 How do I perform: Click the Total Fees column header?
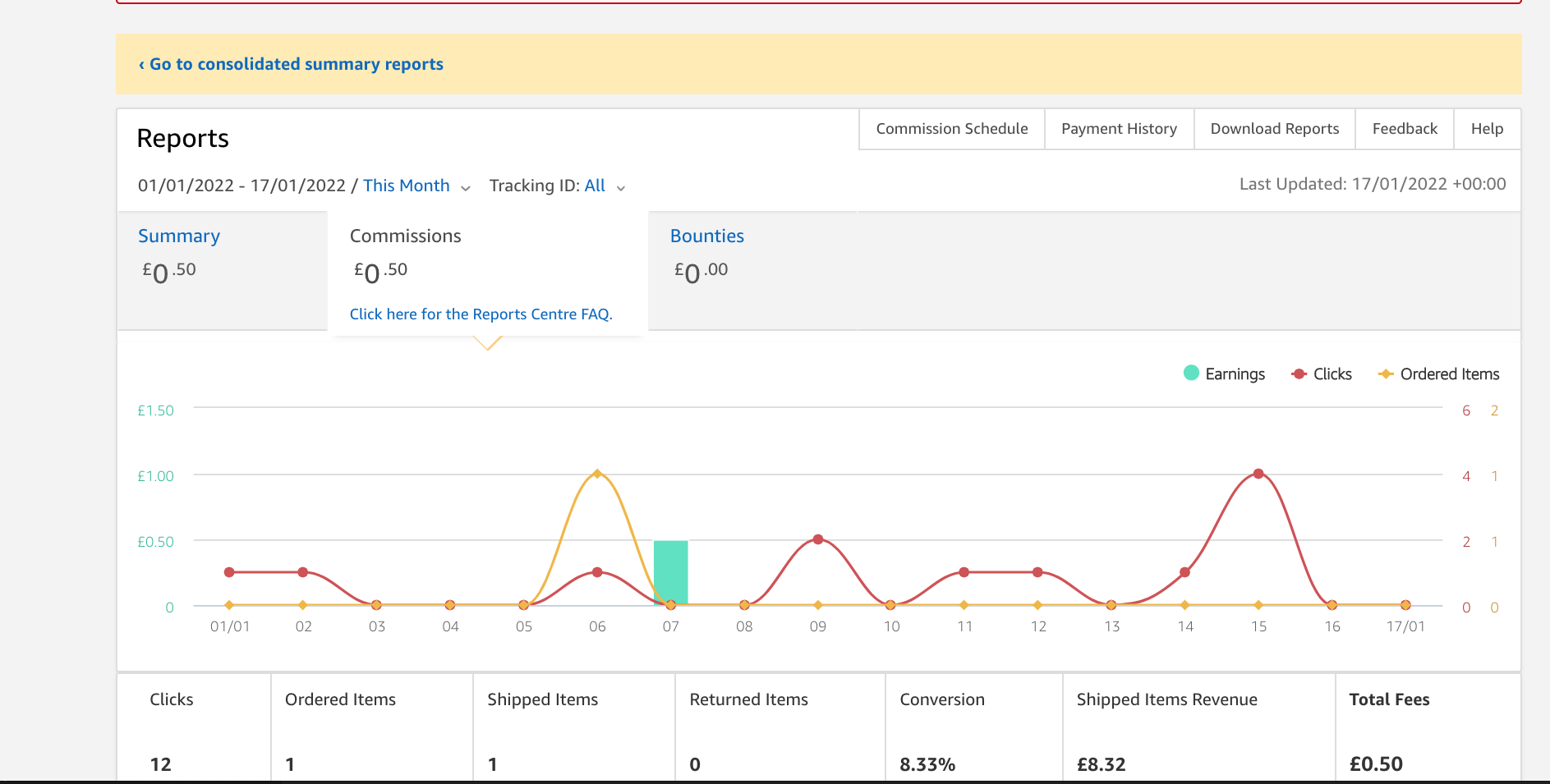point(1389,699)
